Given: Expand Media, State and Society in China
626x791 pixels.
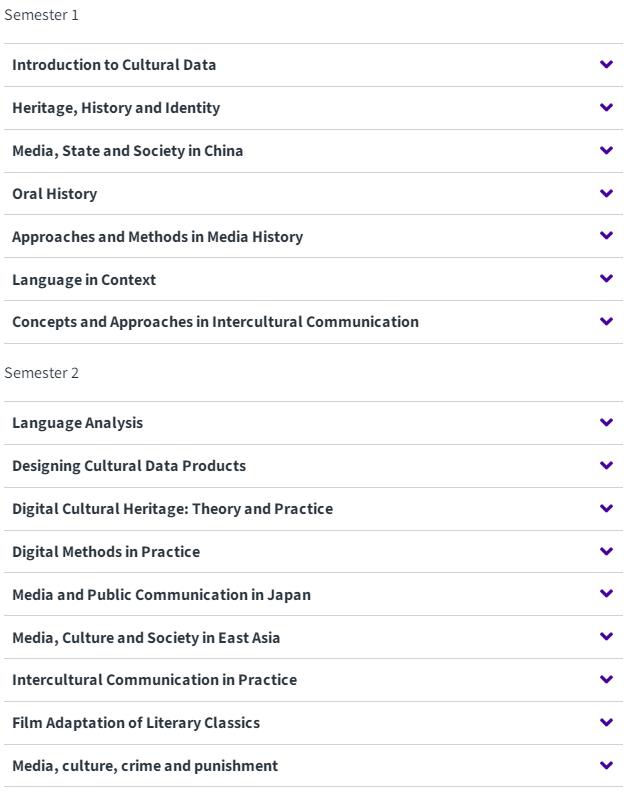Looking at the screenshot, I should [313, 151].
